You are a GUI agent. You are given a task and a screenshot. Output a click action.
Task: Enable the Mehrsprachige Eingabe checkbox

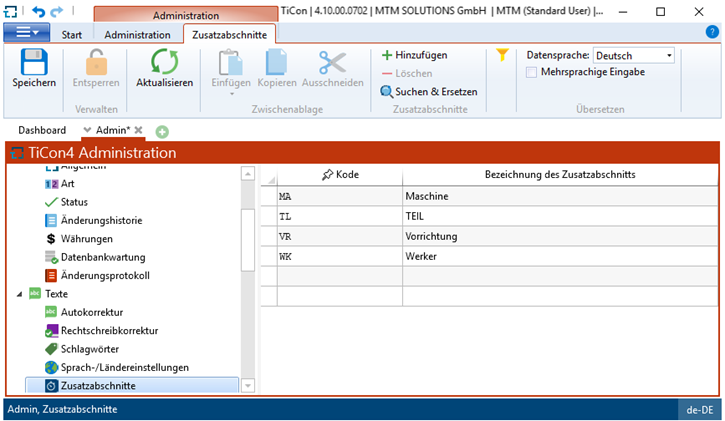531,73
